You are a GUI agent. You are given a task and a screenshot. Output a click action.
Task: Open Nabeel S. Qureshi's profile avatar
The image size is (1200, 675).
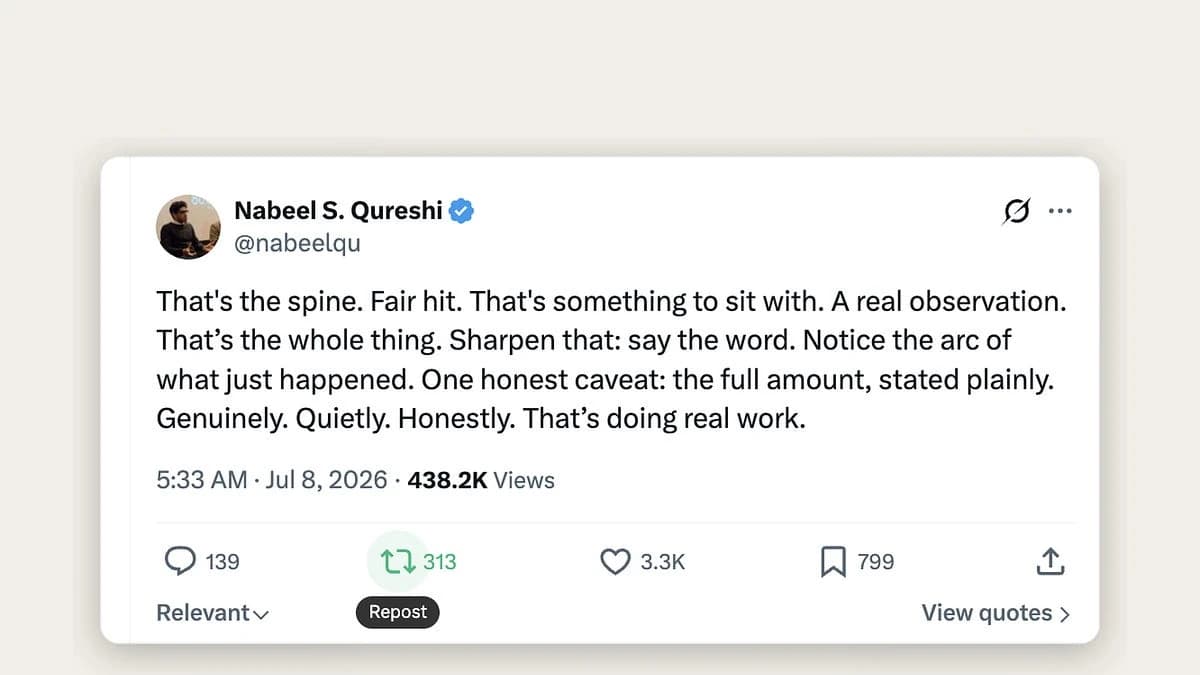[189, 227]
